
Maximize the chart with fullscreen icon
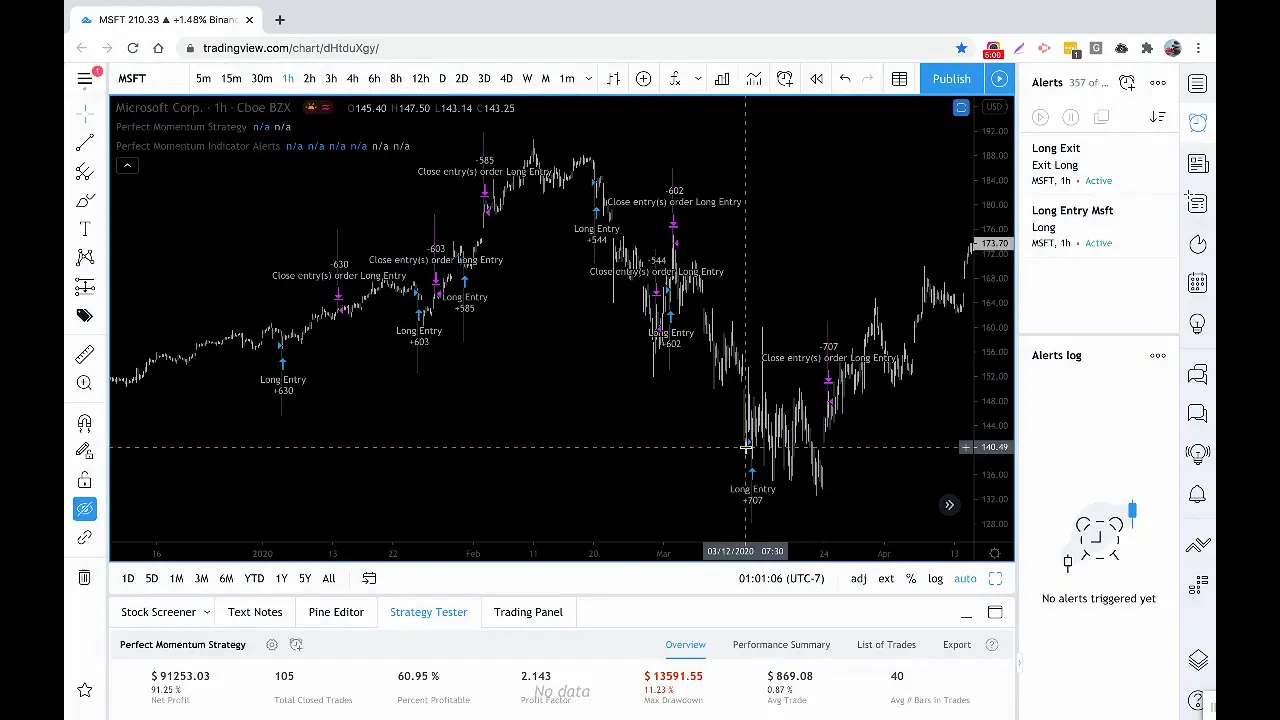pyautogui.click(x=995, y=578)
